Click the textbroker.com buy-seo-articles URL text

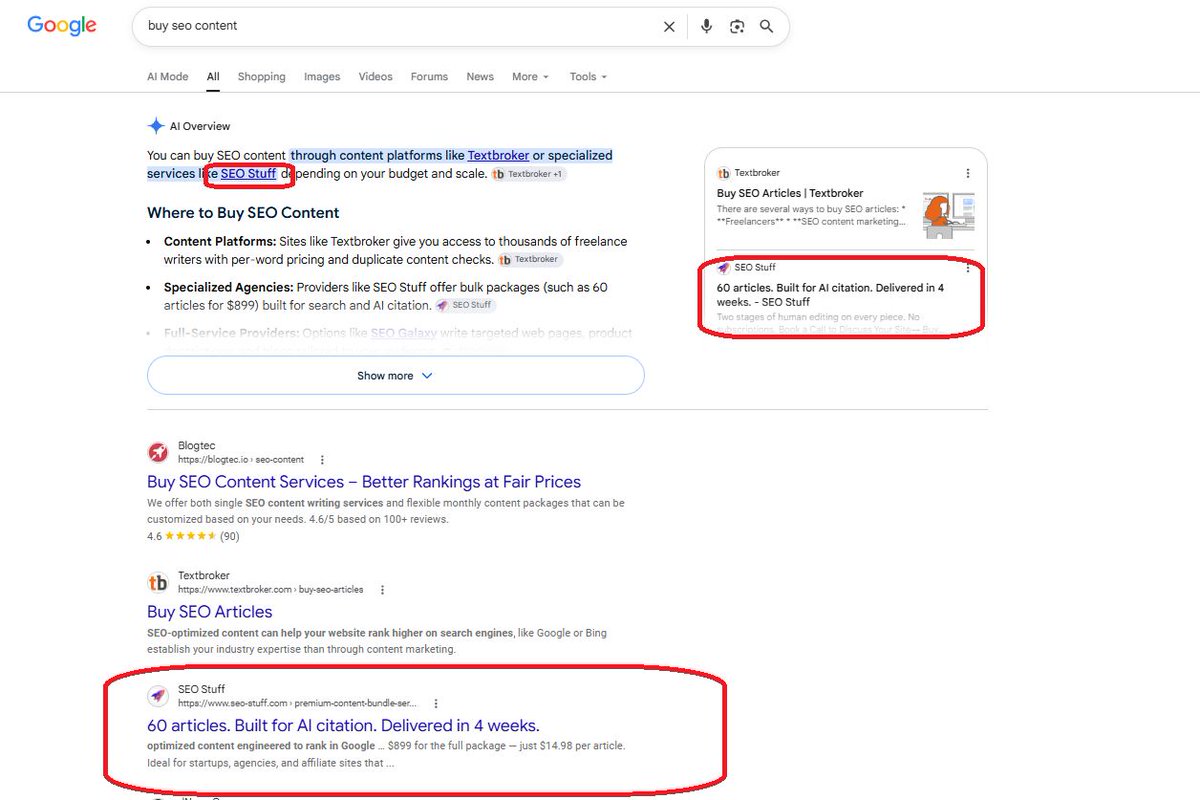tap(271, 590)
